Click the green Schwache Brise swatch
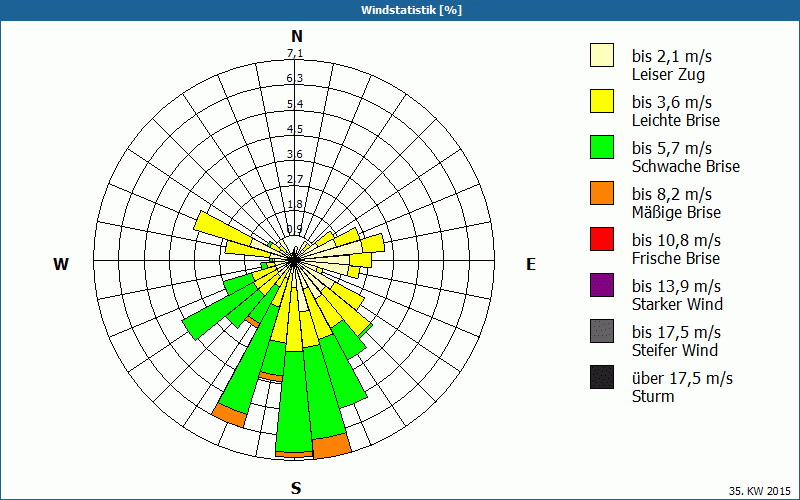Screen dimensions: 800x500 [602, 147]
